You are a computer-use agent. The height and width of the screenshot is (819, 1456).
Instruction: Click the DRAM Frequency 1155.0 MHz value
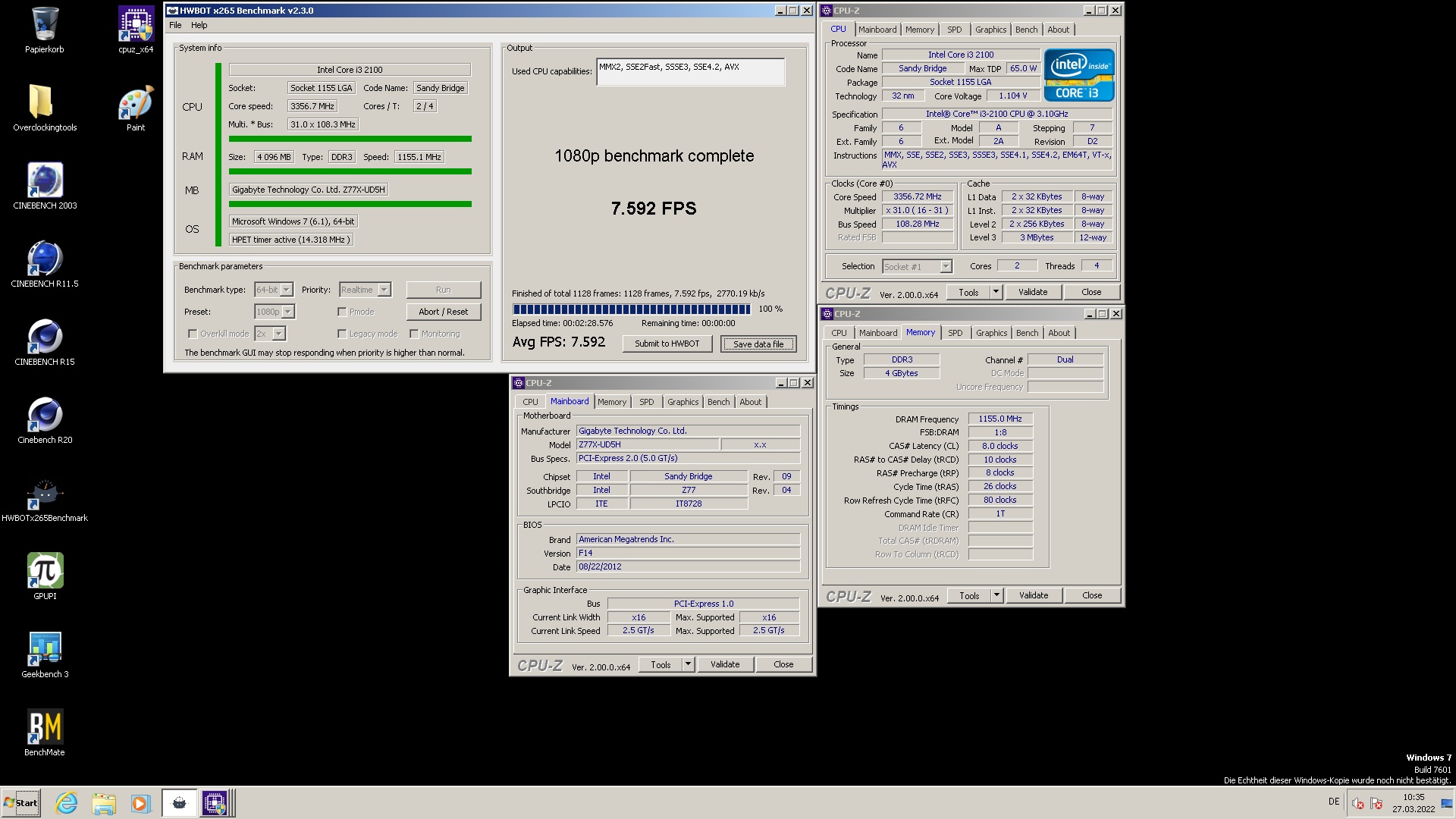(999, 419)
